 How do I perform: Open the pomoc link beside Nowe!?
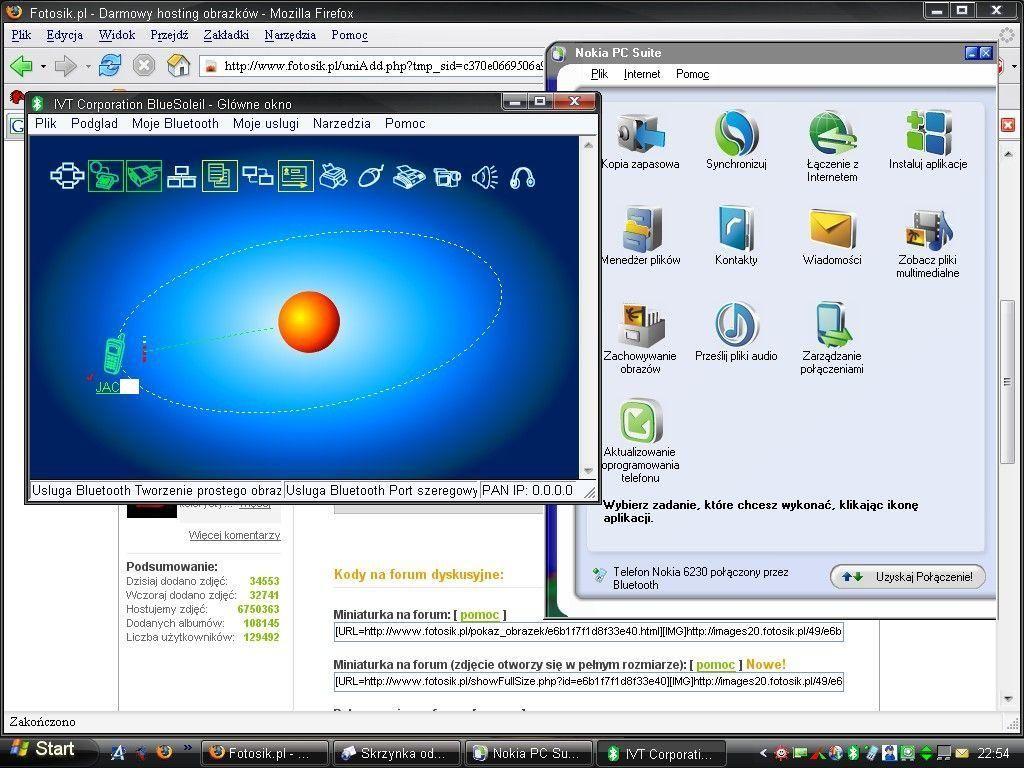click(715, 664)
